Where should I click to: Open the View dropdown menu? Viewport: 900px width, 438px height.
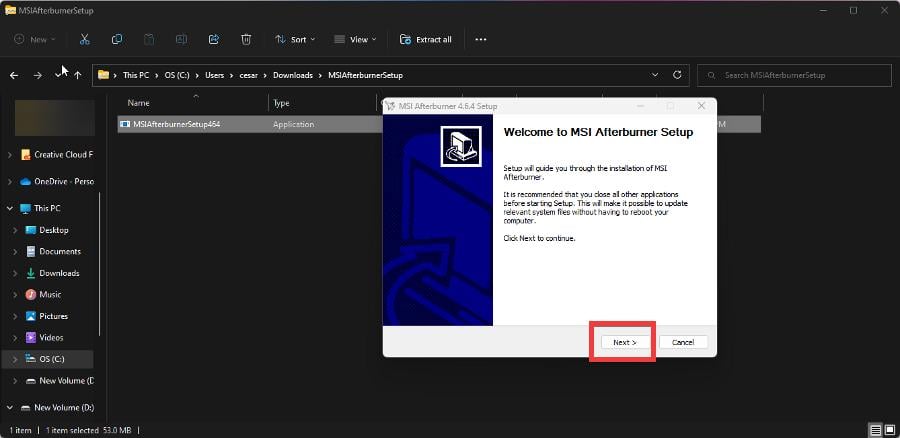(355, 40)
